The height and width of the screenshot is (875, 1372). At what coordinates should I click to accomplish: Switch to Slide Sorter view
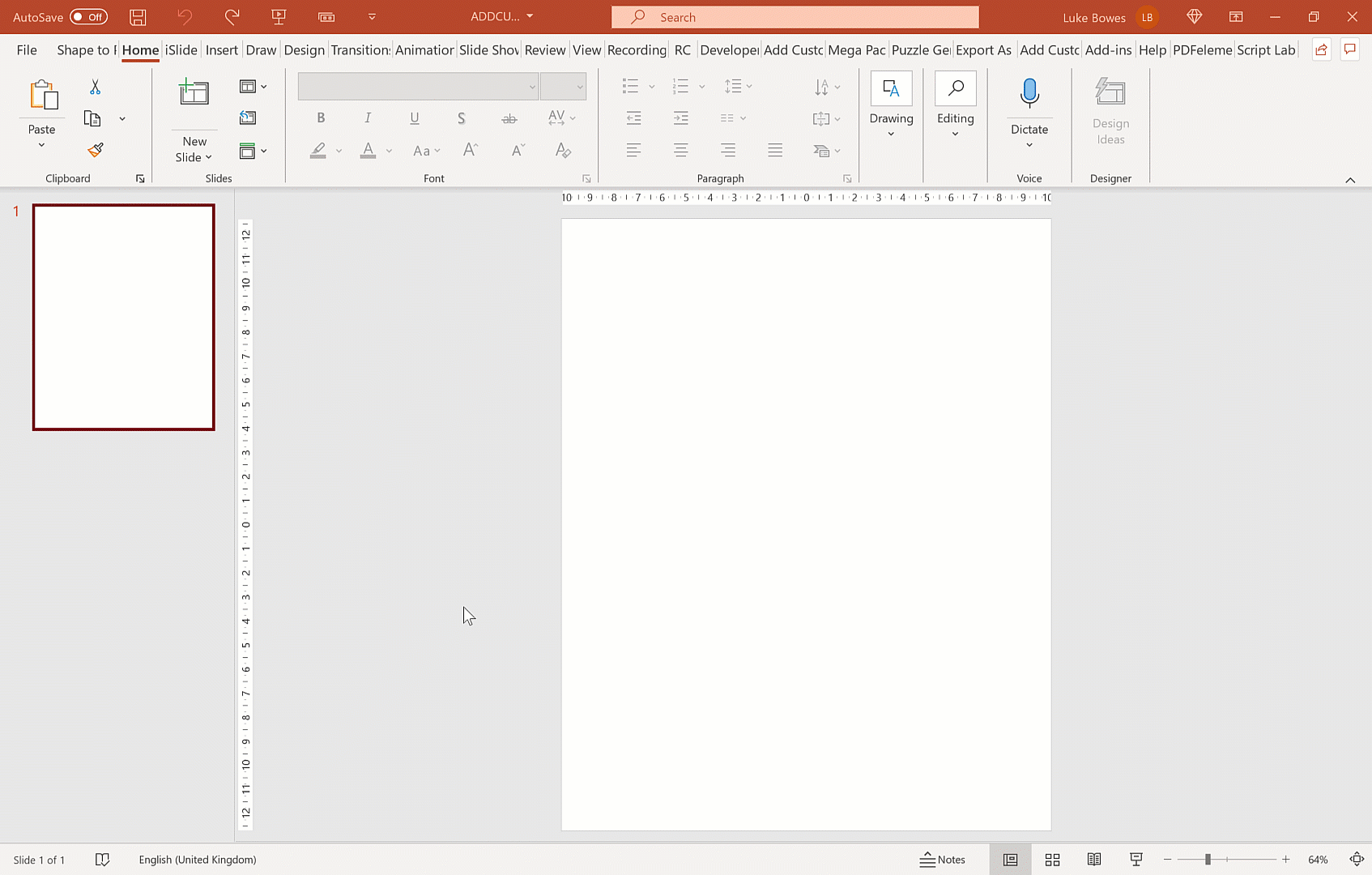[1052, 860]
